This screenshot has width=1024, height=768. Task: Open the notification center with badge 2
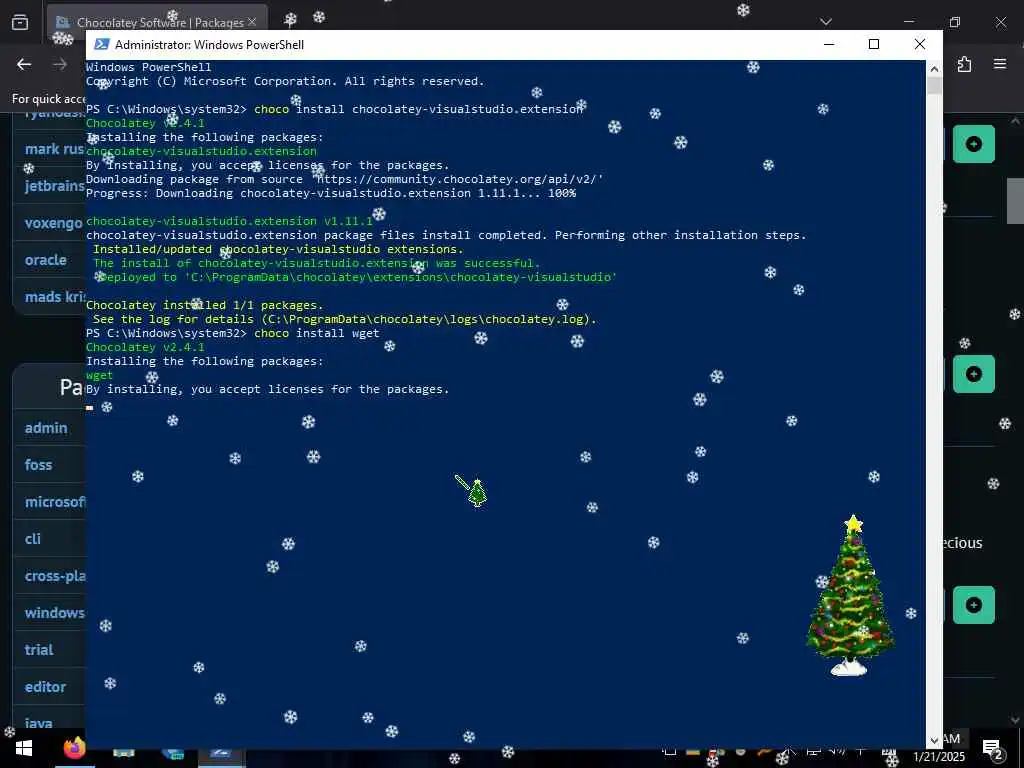993,748
